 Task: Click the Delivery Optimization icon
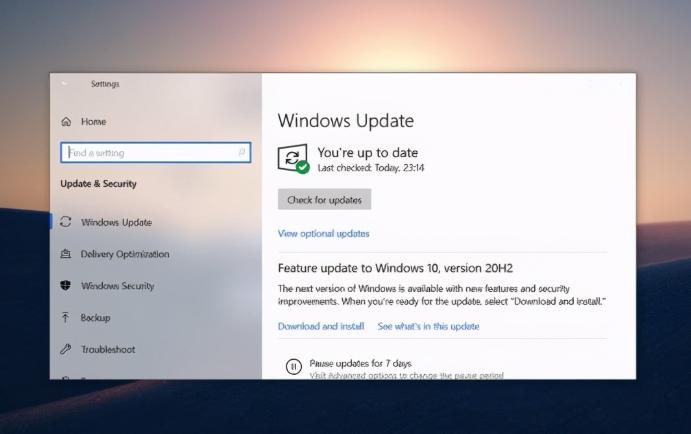(x=66, y=254)
